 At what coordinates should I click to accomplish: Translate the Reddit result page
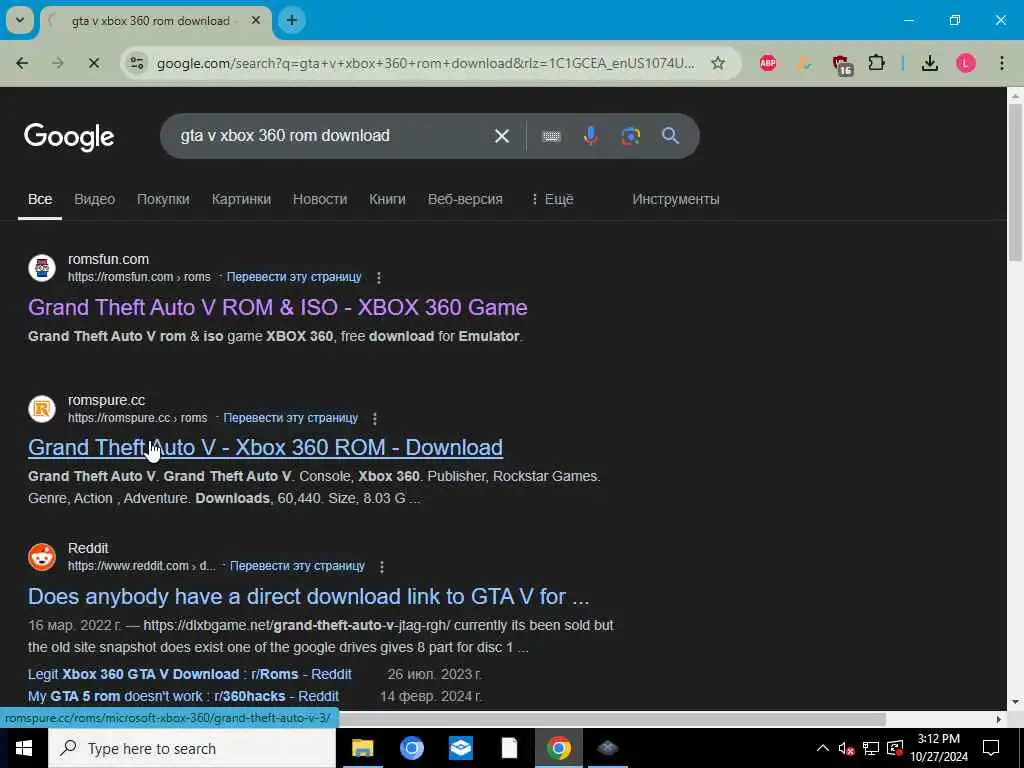click(x=297, y=566)
